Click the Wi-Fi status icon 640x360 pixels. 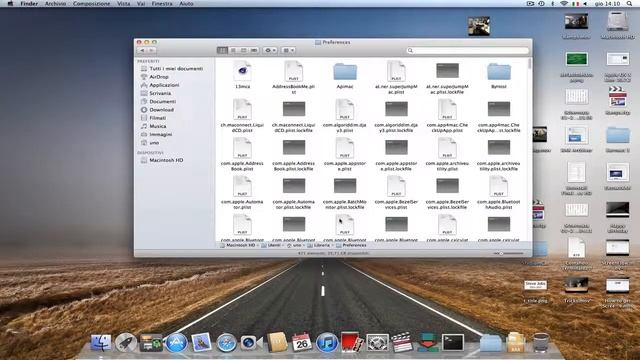coord(564,3)
